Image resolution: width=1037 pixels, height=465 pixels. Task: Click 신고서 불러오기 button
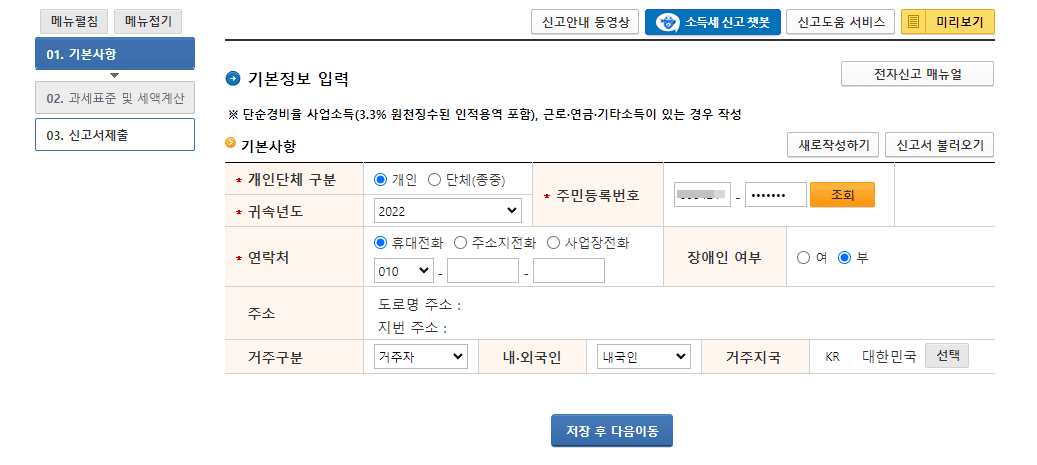939,145
